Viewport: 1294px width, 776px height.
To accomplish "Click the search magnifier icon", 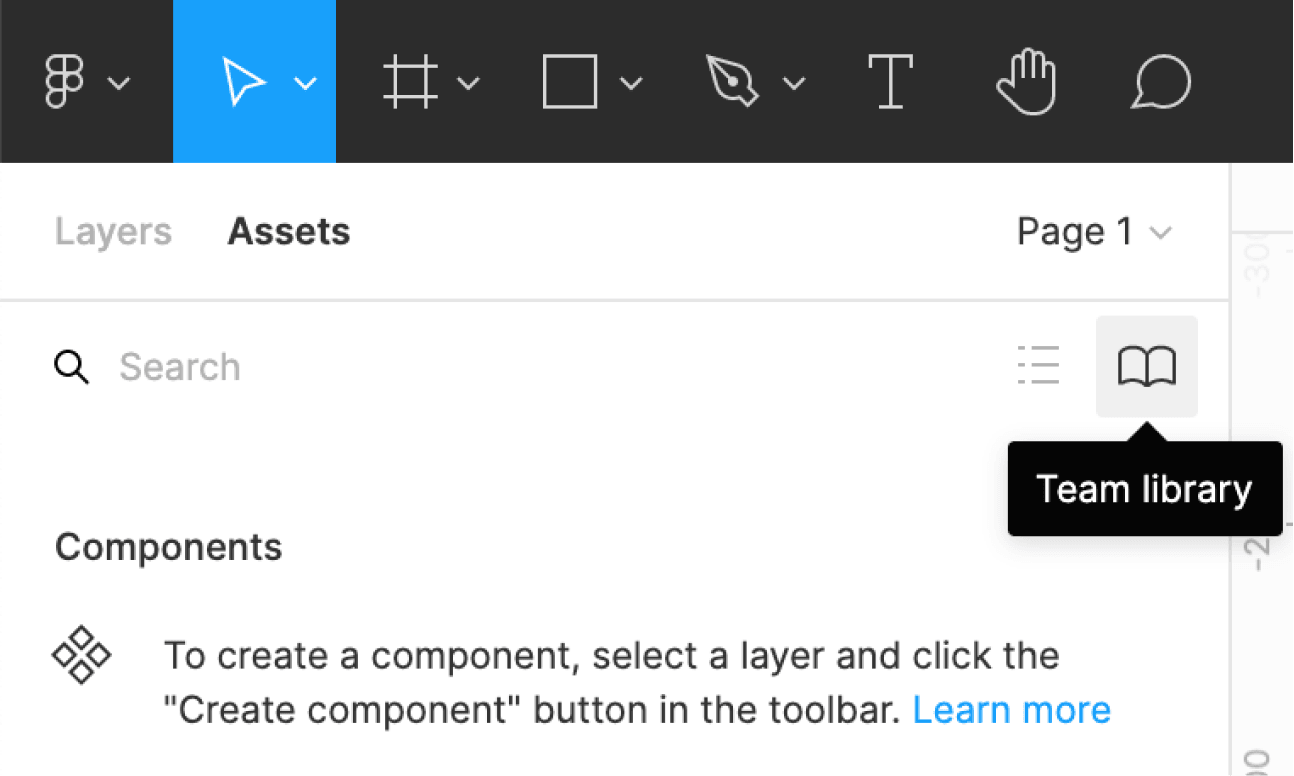I will [71, 367].
